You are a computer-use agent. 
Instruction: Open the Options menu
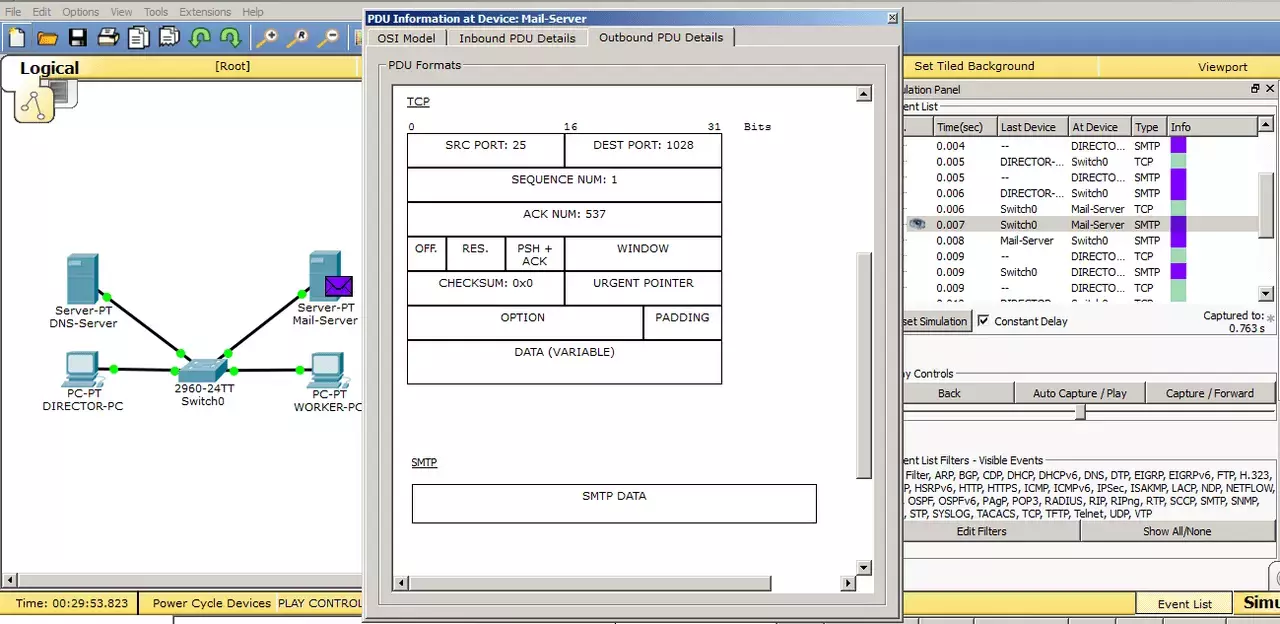click(x=80, y=12)
